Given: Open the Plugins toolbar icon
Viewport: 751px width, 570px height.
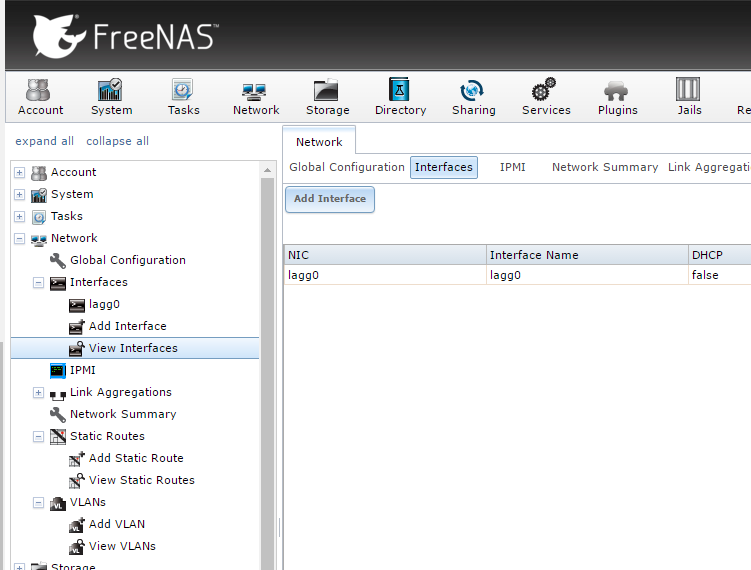Looking at the screenshot, I should (x=617, y=97).
